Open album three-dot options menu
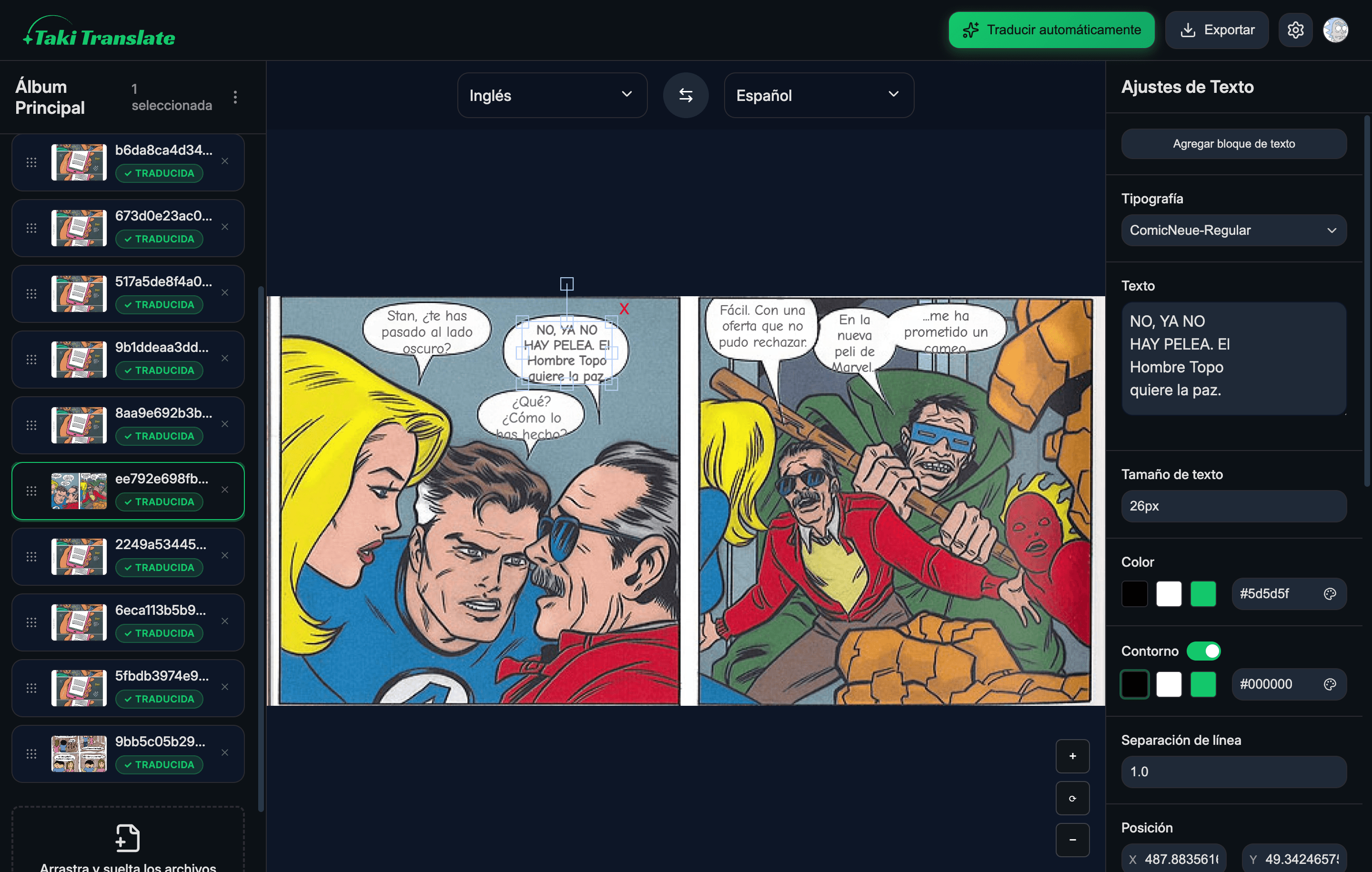 [x=235, y=97]
